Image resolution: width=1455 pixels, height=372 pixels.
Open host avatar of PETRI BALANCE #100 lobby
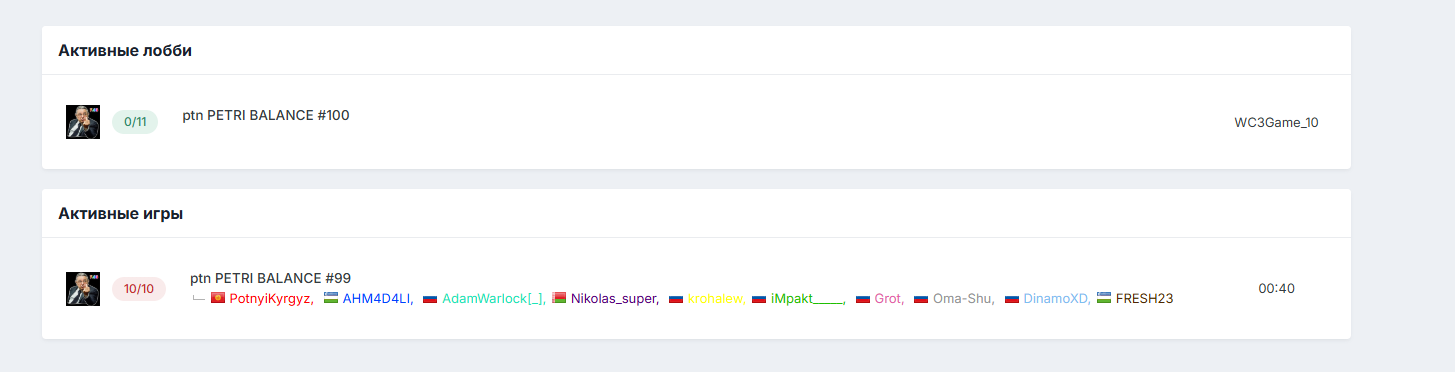[x=83, y=122]
